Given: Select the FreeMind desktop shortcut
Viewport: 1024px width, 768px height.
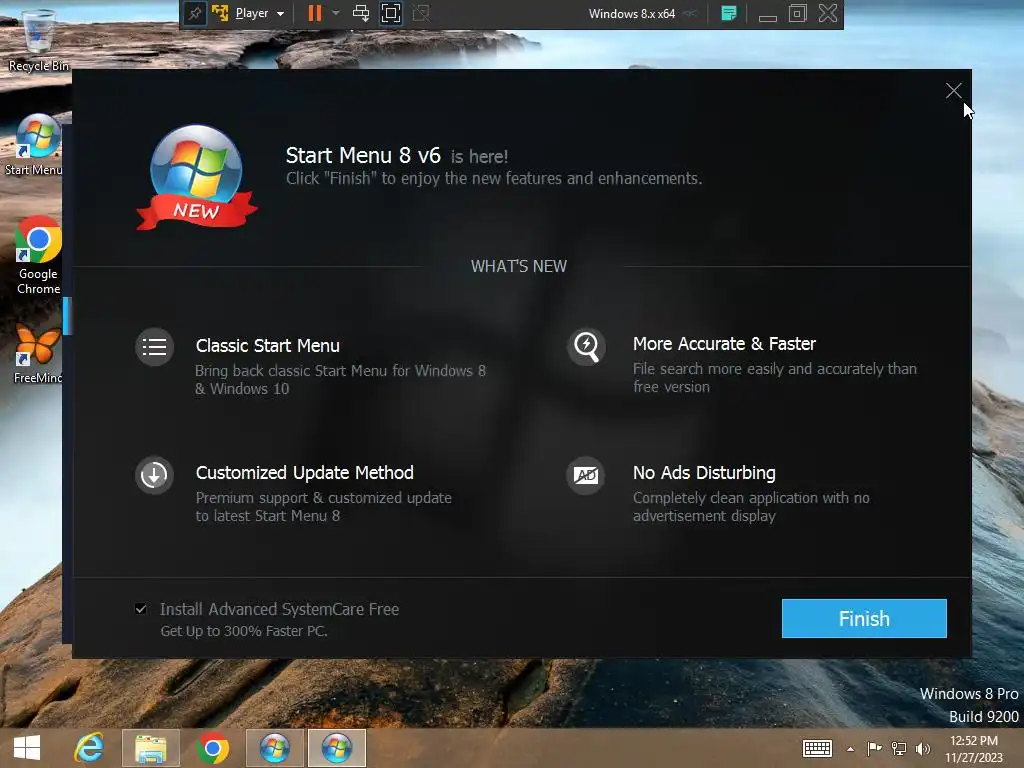Looking at the screenshot, I should tap(38, 353).
